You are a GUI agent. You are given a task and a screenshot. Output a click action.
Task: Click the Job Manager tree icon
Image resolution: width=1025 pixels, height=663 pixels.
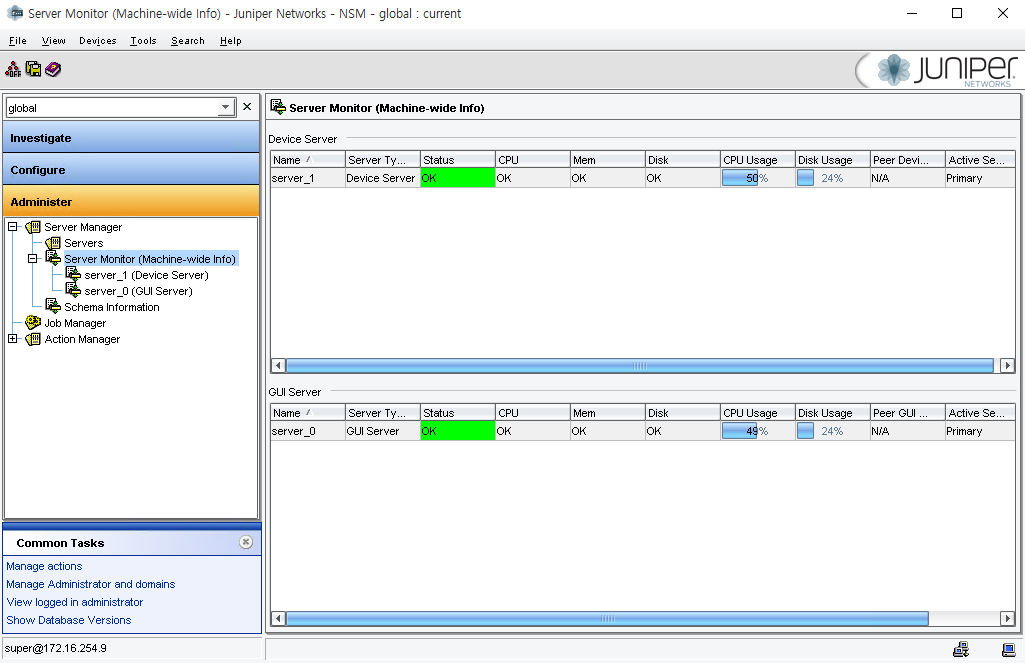33,322
